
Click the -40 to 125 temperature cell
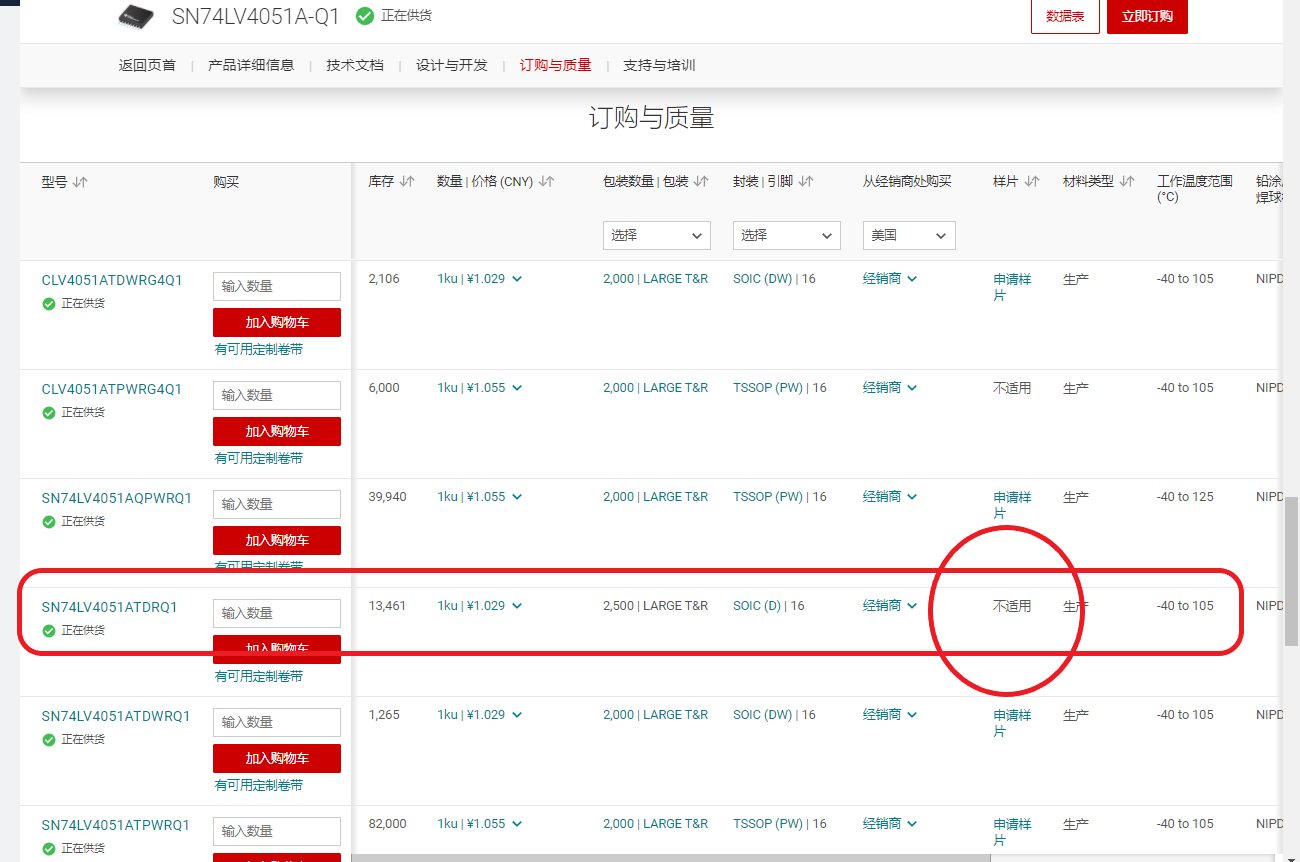(x=1185, y=497)
